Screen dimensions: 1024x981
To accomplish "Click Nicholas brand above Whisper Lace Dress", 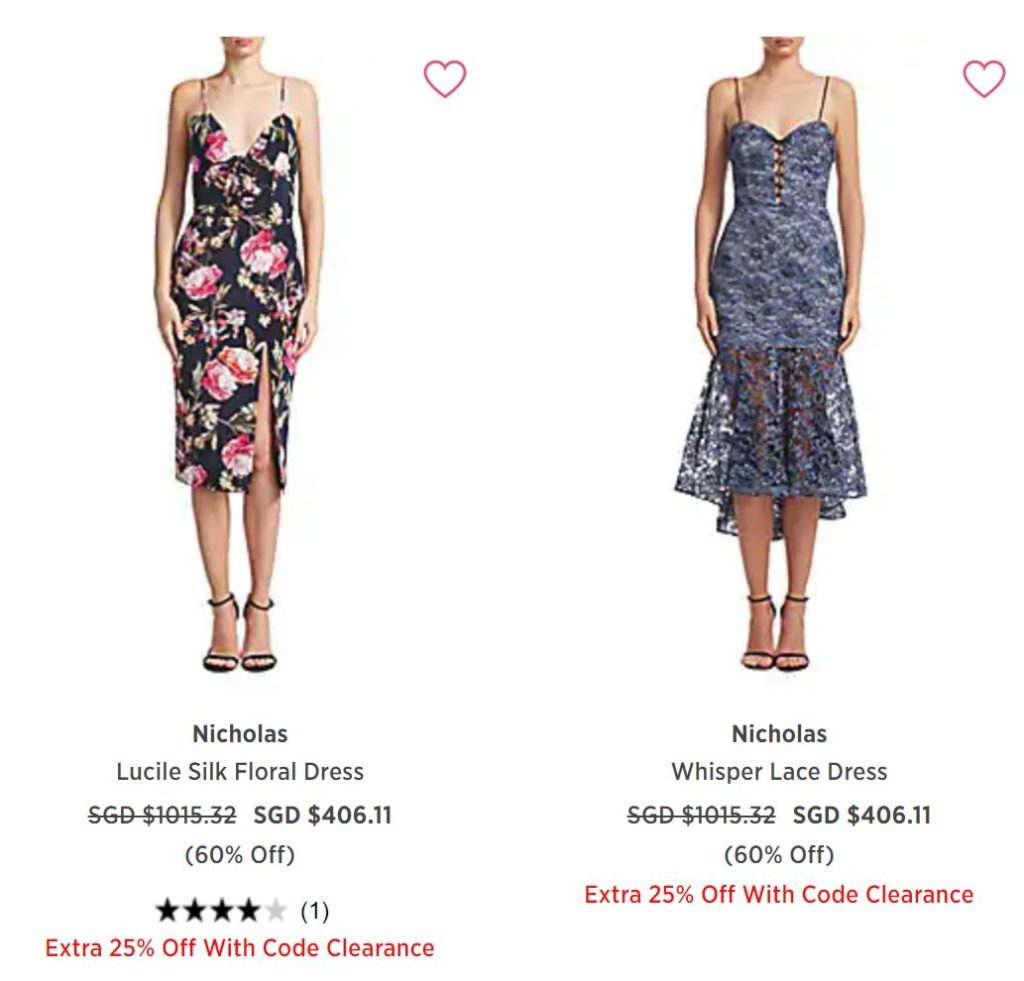I will coord(779,734).
